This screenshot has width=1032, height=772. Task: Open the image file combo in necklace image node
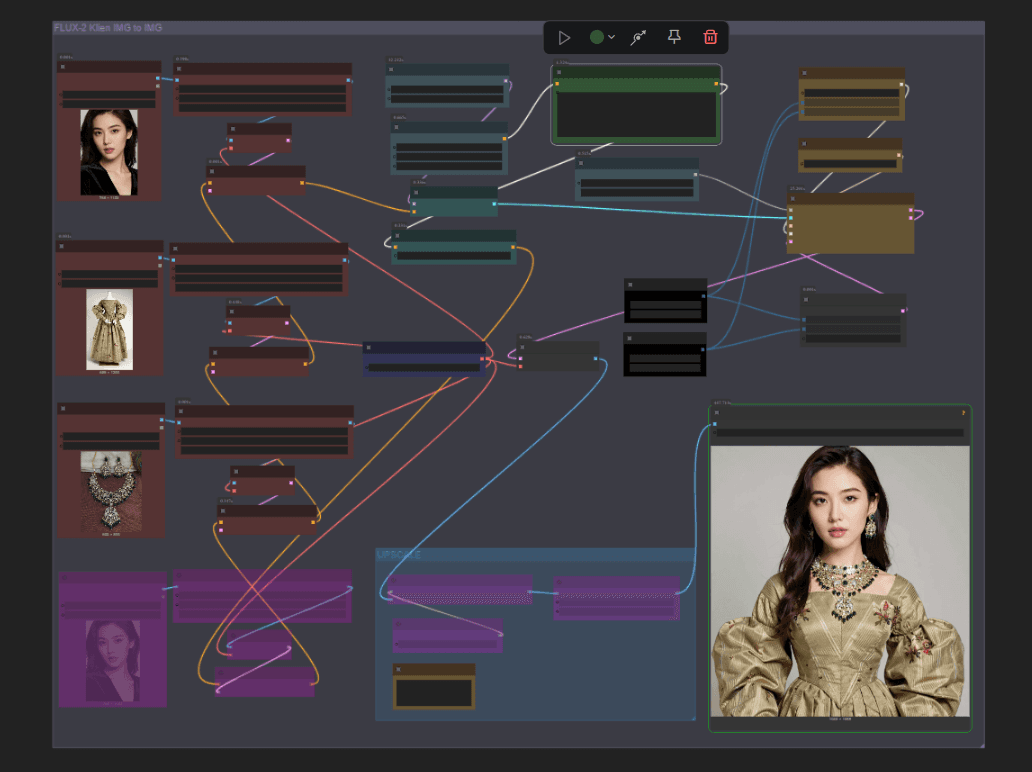111,436
